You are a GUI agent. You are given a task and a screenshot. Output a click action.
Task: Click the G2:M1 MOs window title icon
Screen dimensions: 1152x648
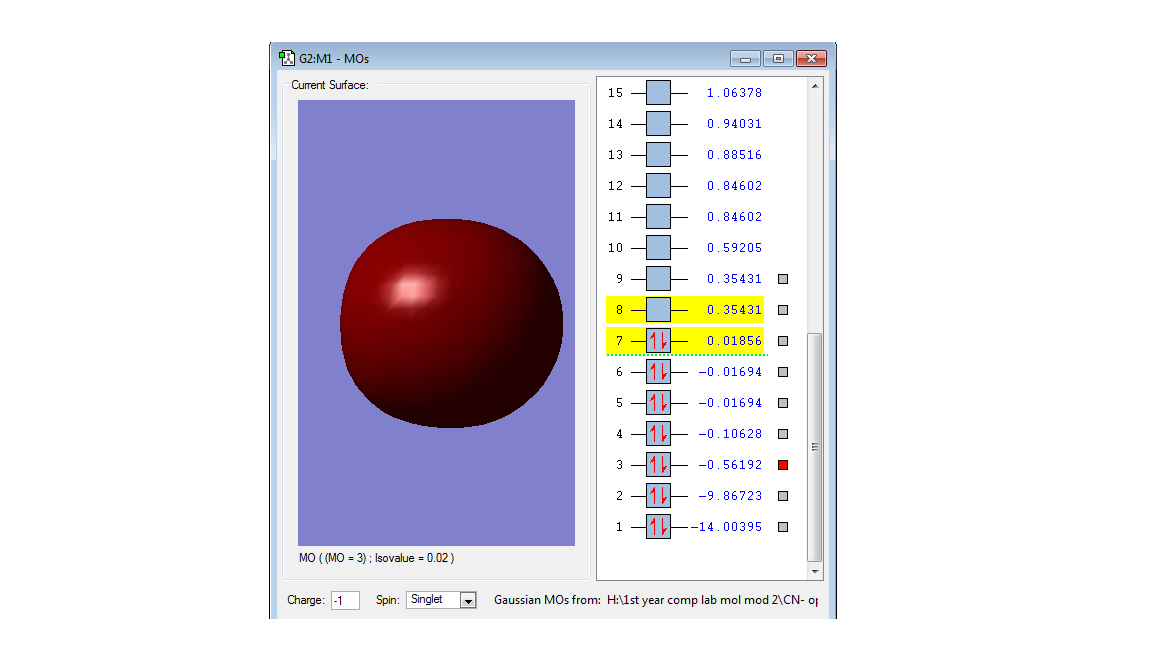click(287, 58)
